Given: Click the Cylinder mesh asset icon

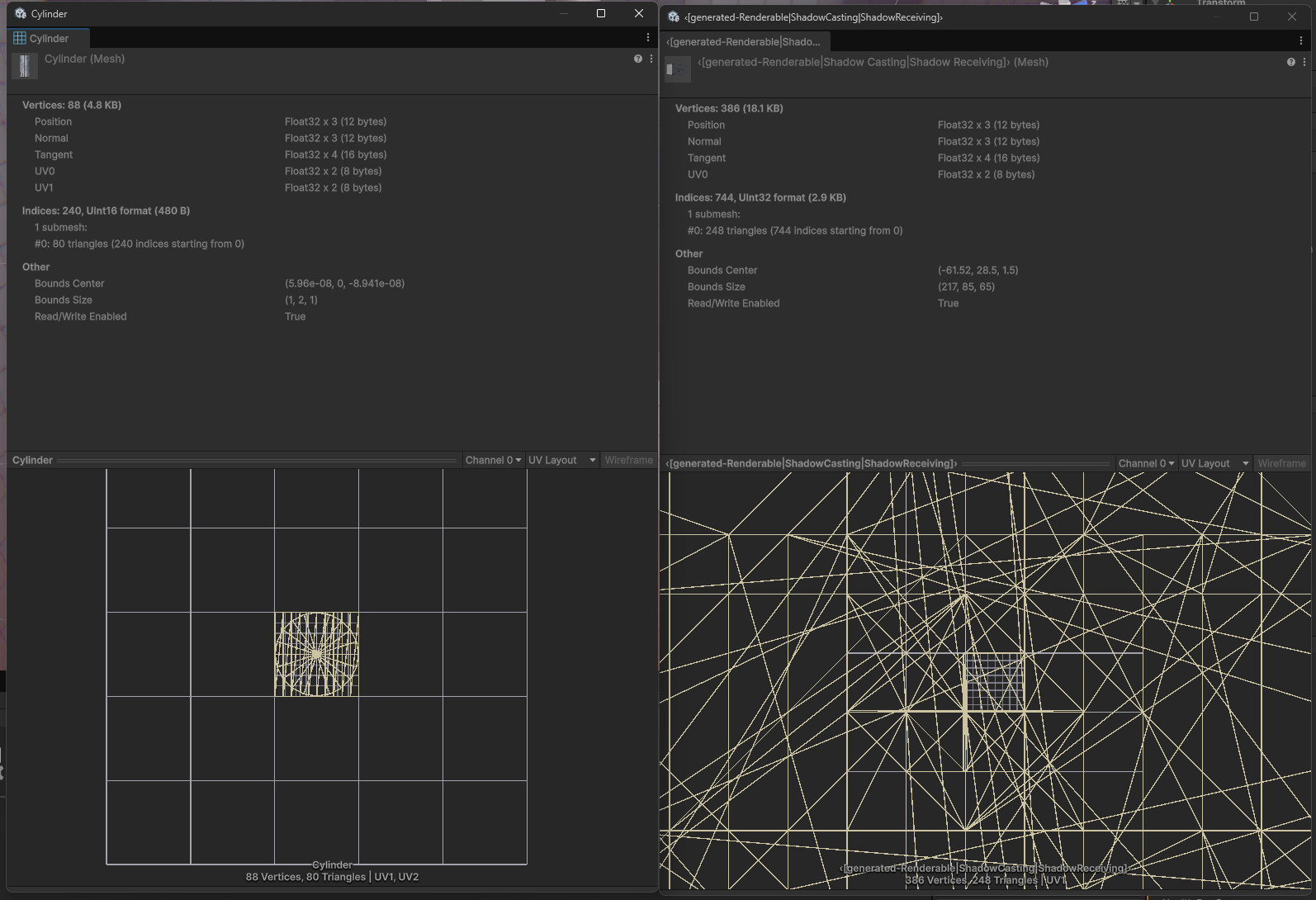Looking at the screenshot, I should (25, 66).
